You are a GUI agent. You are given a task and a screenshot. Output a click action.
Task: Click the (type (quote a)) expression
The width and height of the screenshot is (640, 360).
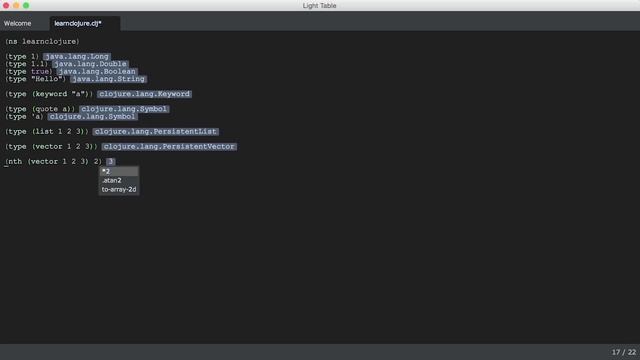pyautogui.click(x=40, y=109)
